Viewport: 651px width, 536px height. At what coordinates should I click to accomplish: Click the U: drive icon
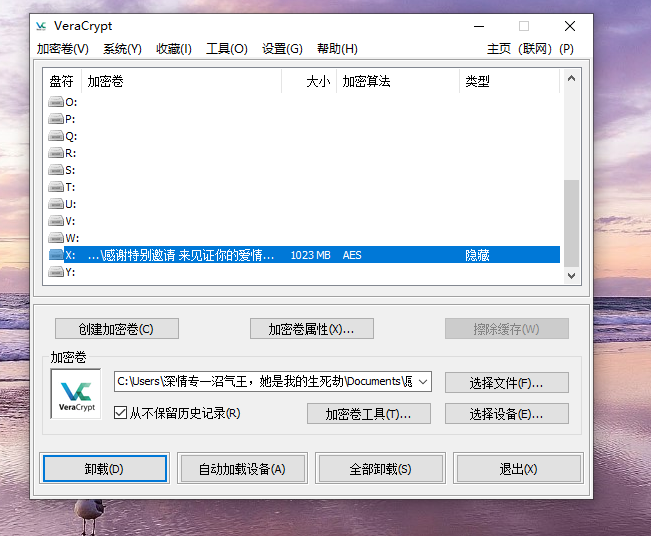56,204
